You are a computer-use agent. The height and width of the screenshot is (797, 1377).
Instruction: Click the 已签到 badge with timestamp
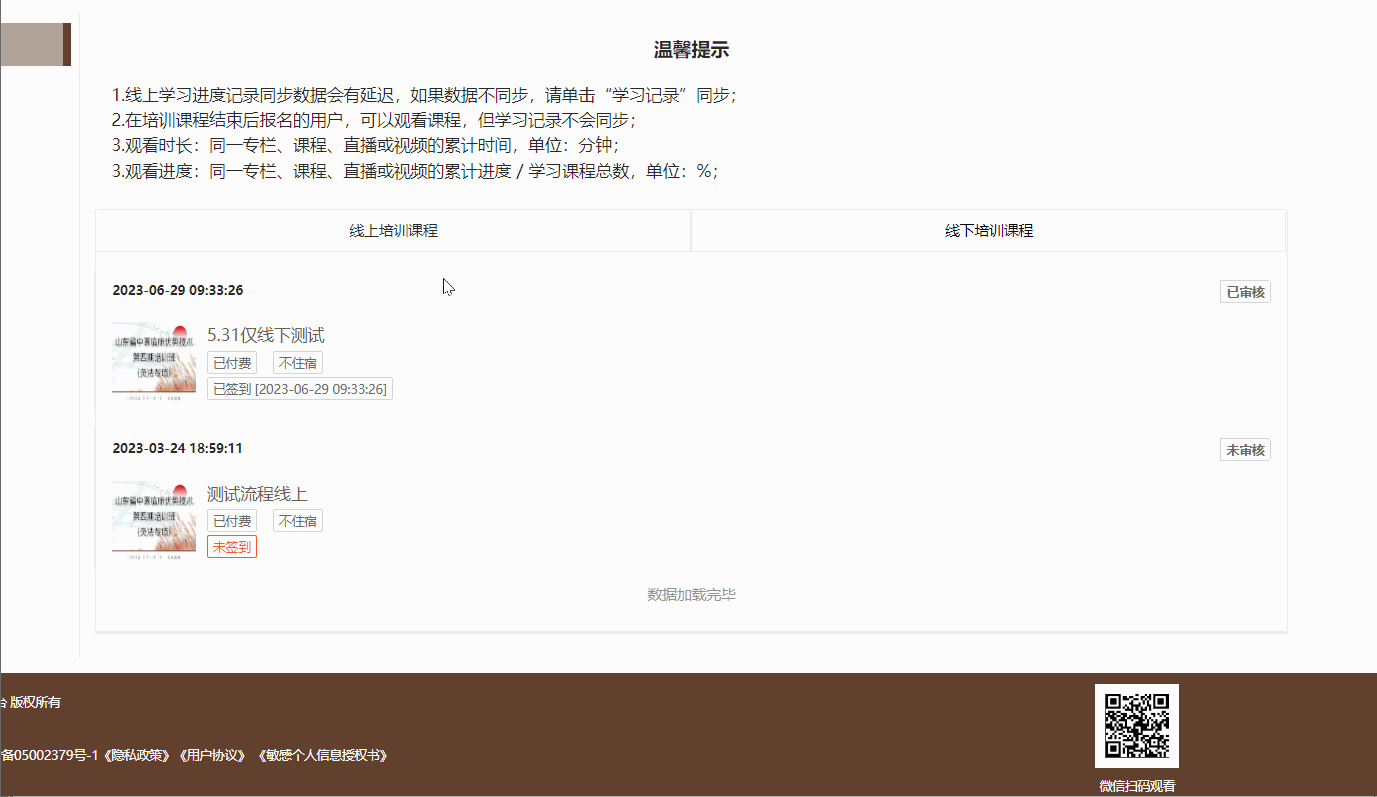(299, 388)
